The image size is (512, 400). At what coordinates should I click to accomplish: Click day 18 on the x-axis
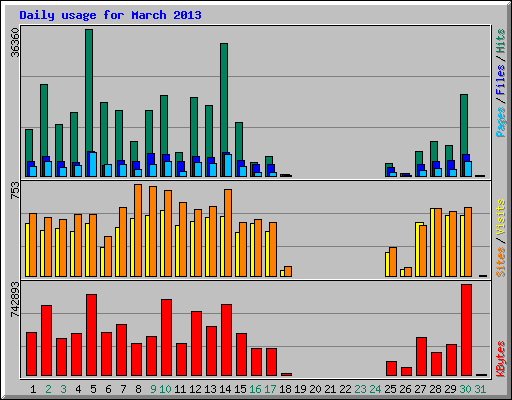pyautogui.click(x=285, y=389)
